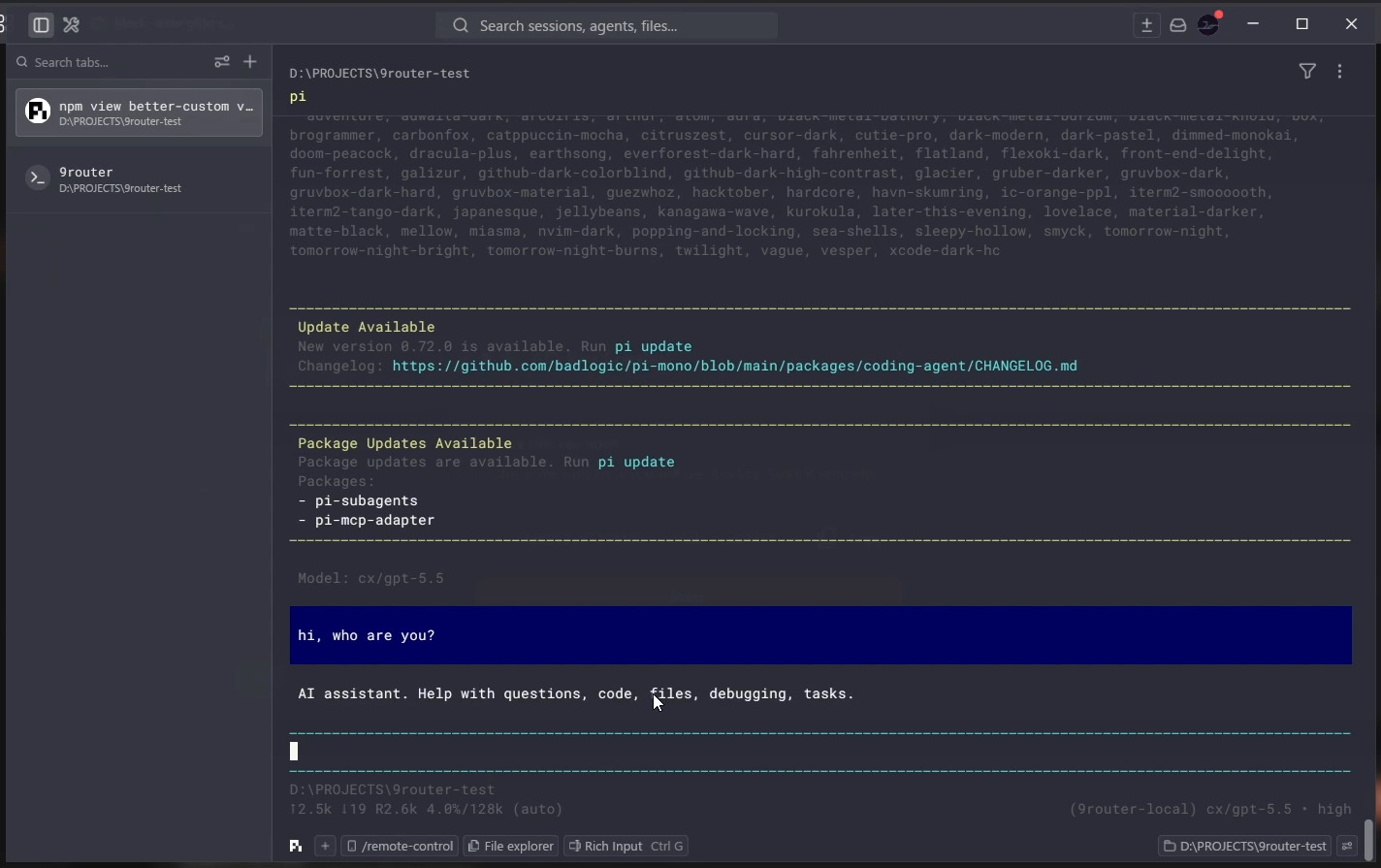Click '(9router-local) cx/gpt-5.5 • high' status
Image resolution: width=1381 pixels, height=868 pixels.
1210,809
